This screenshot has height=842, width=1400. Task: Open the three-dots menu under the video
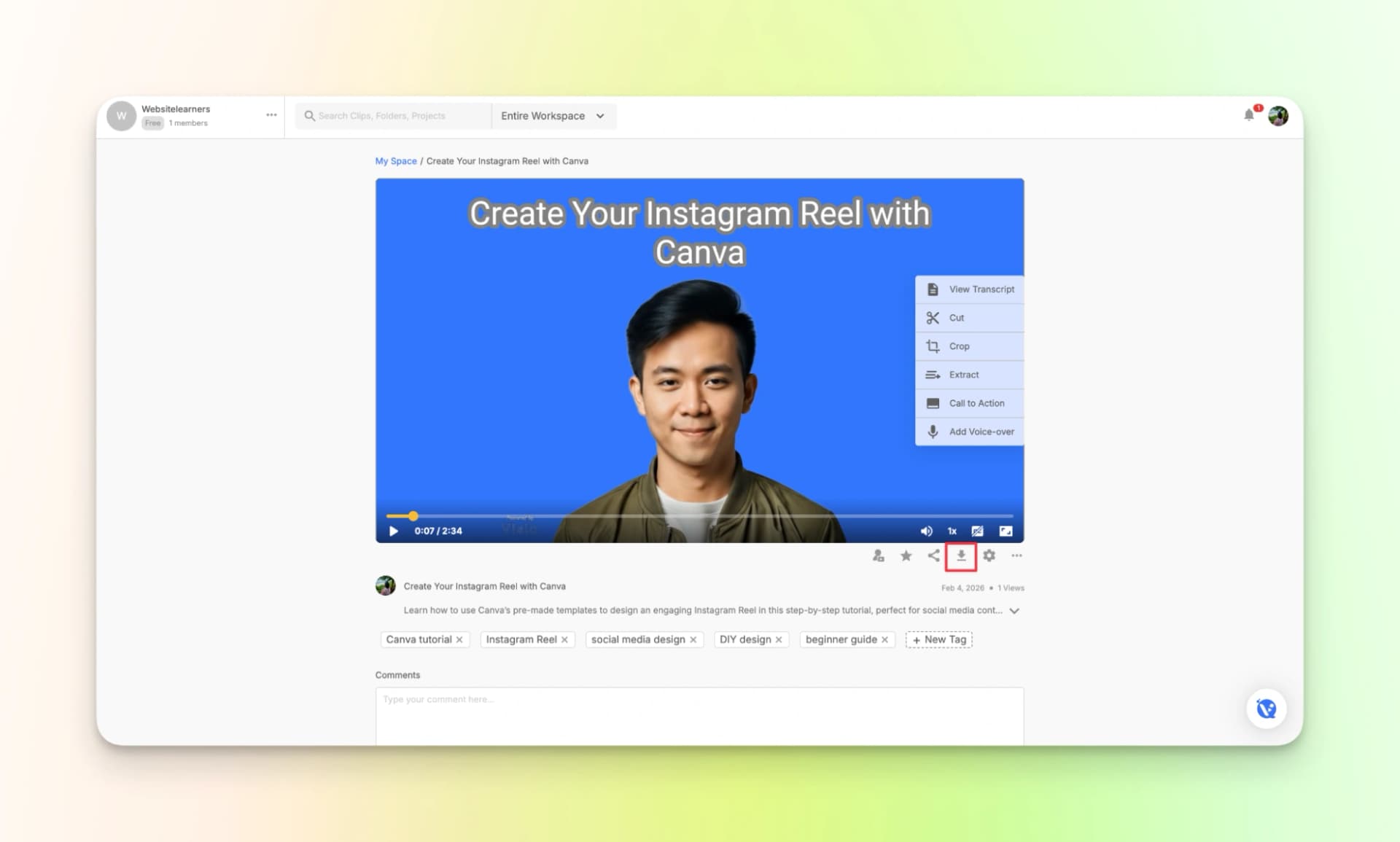click(1016, 556)
